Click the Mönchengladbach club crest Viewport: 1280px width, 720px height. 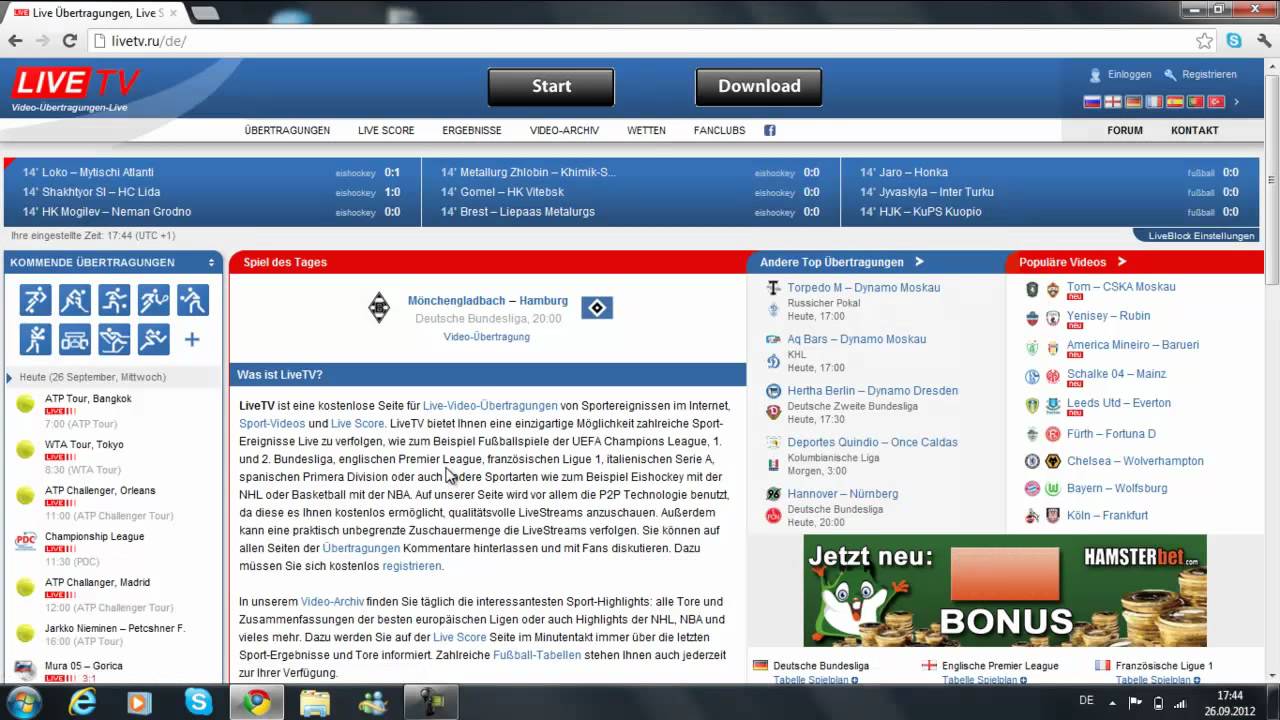[378, 307]
